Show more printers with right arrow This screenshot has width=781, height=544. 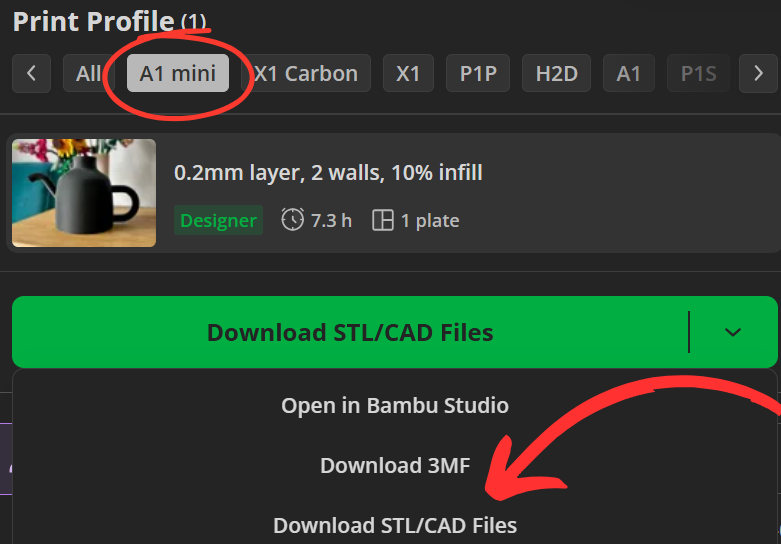coord(758,73)
